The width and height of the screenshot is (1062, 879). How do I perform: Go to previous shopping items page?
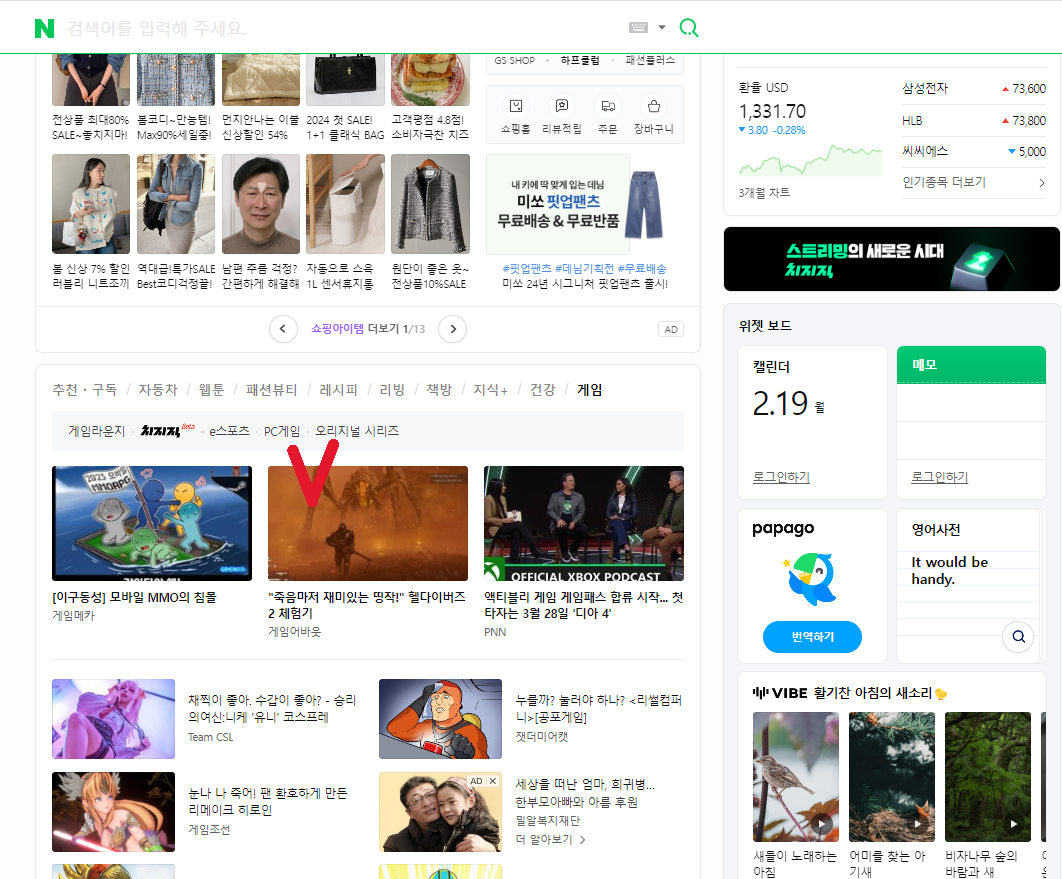pos(283,329)
